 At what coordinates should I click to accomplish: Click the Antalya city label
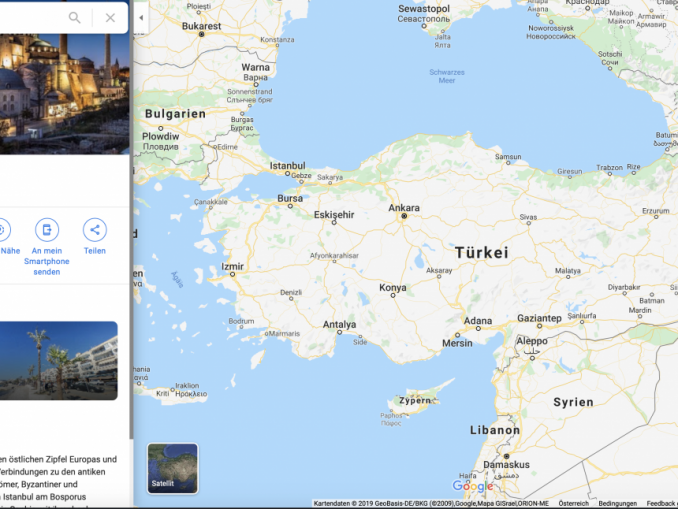(x=339, y=324)
